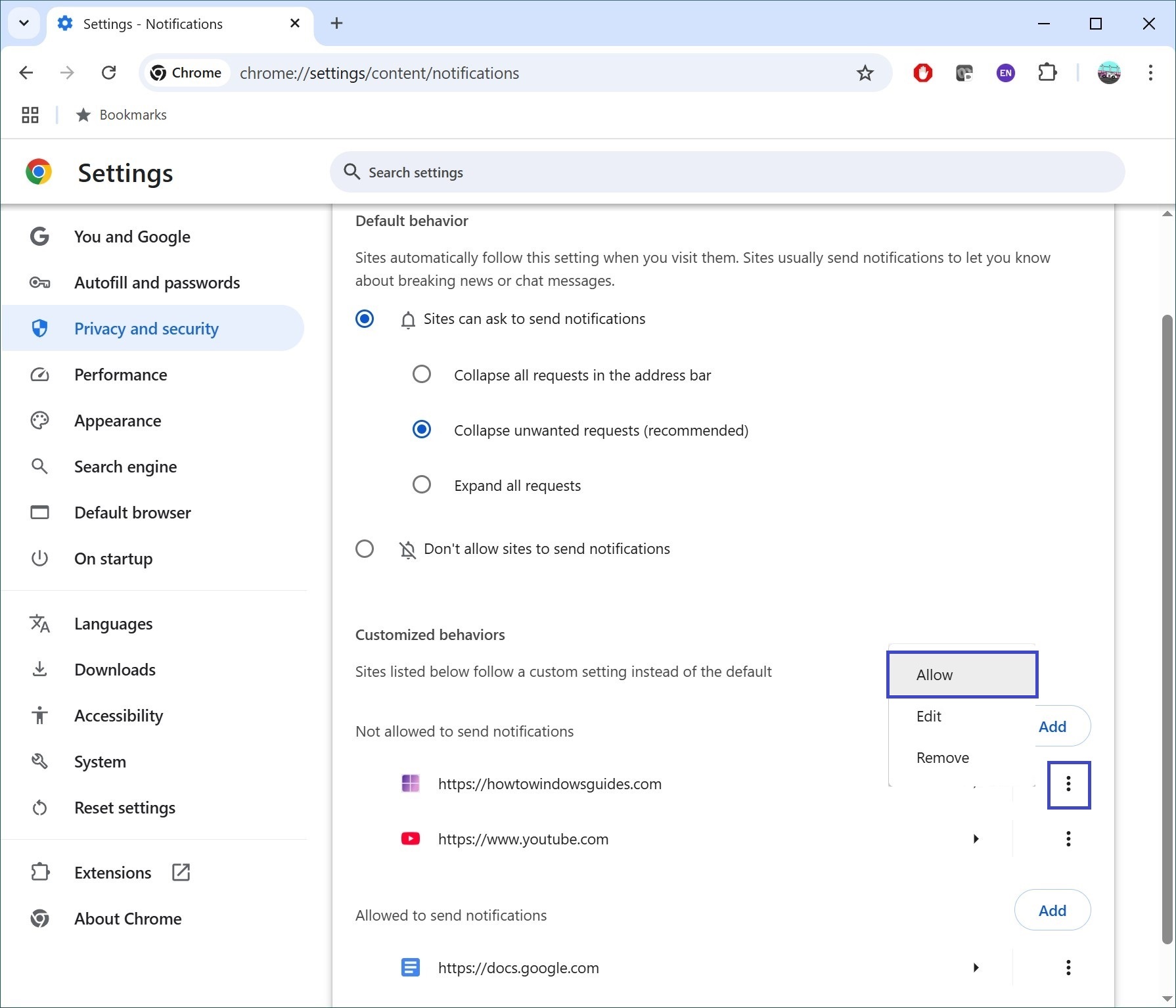Click the scrollbar down arrow
Image resolution: width=1176 pixels, height=1008 pixels.
(x=1167, y=999)
